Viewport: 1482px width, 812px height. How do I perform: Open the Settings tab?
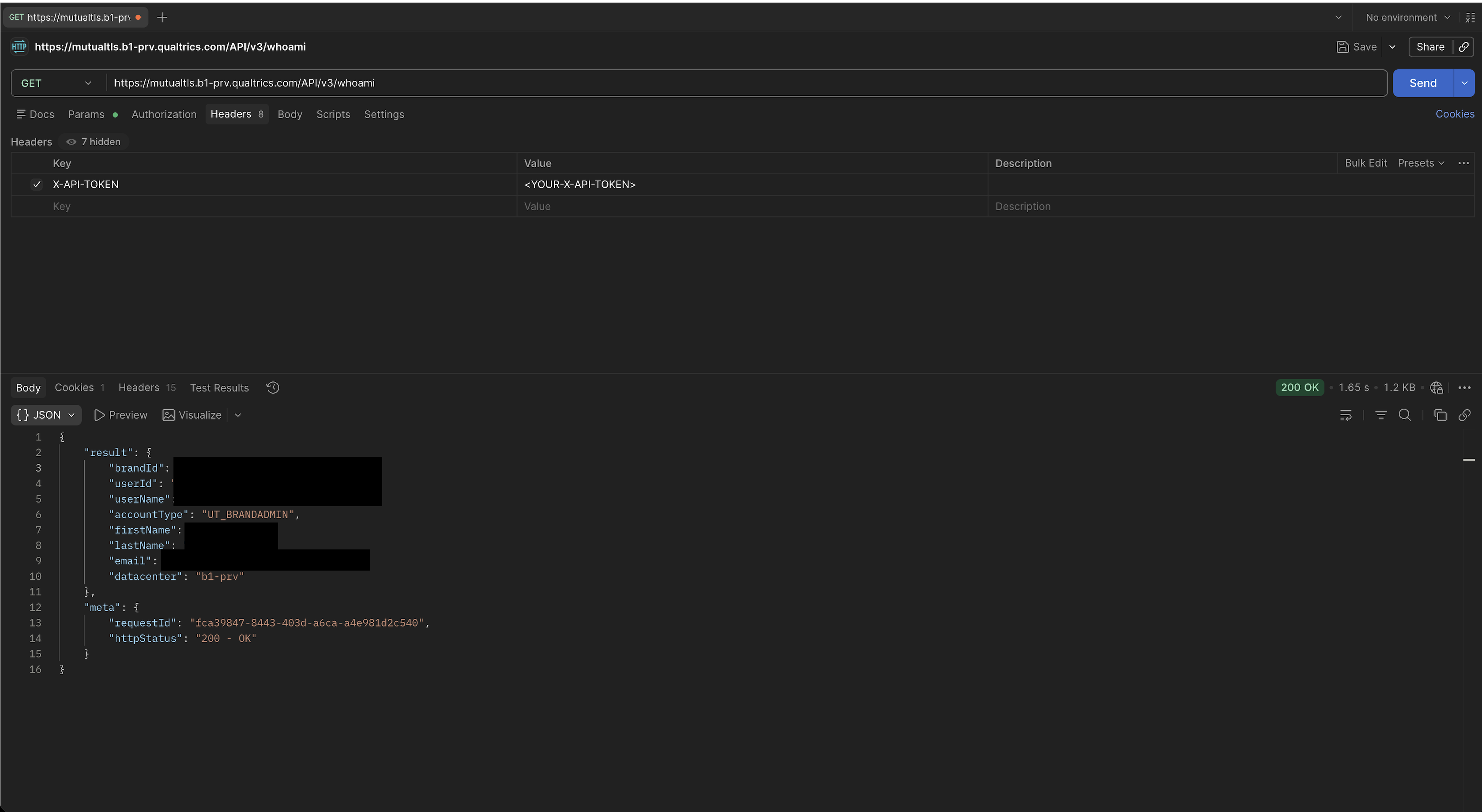tap(384, 114)
